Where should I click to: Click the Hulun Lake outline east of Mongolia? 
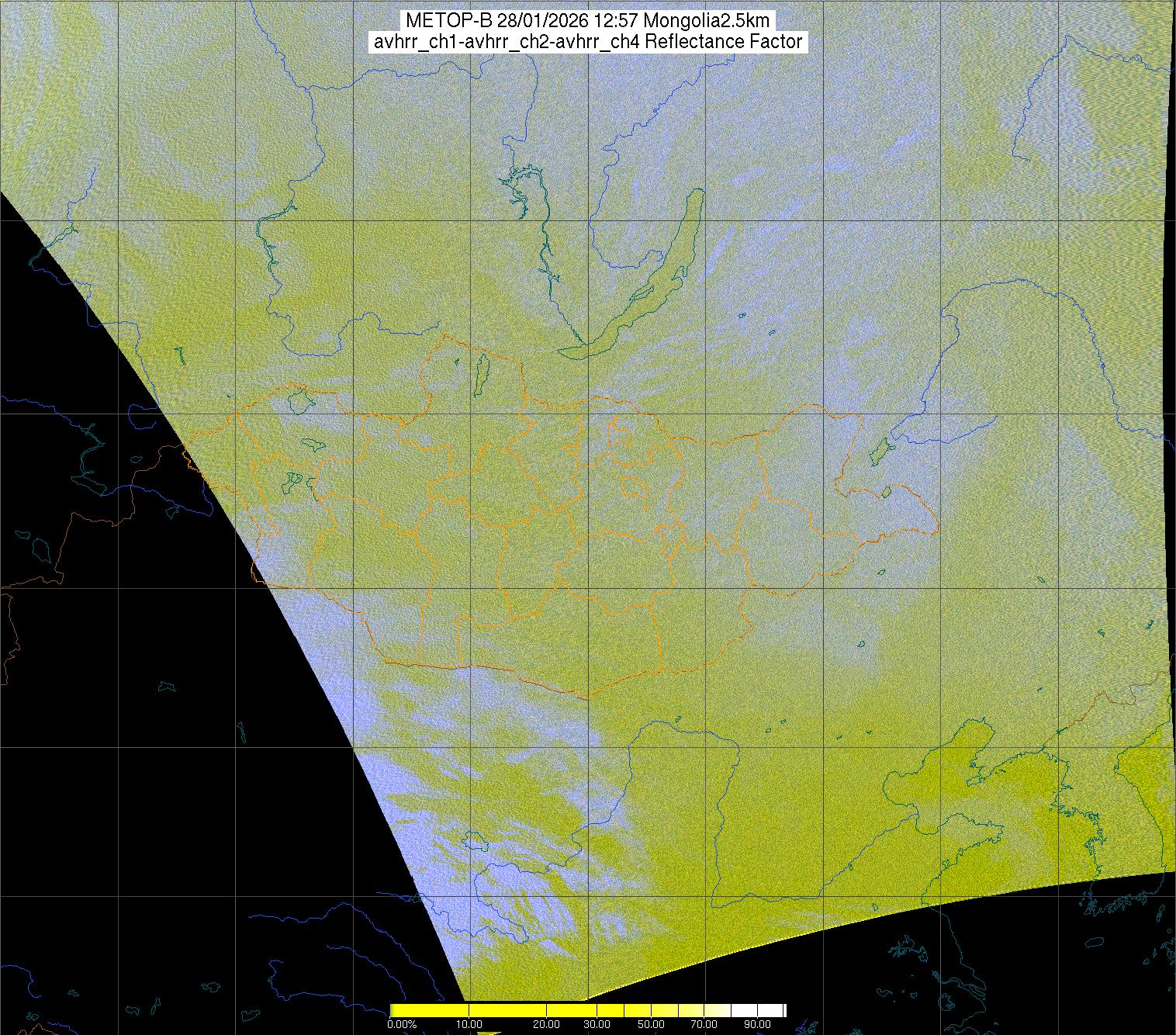click(x=879, y=450)
